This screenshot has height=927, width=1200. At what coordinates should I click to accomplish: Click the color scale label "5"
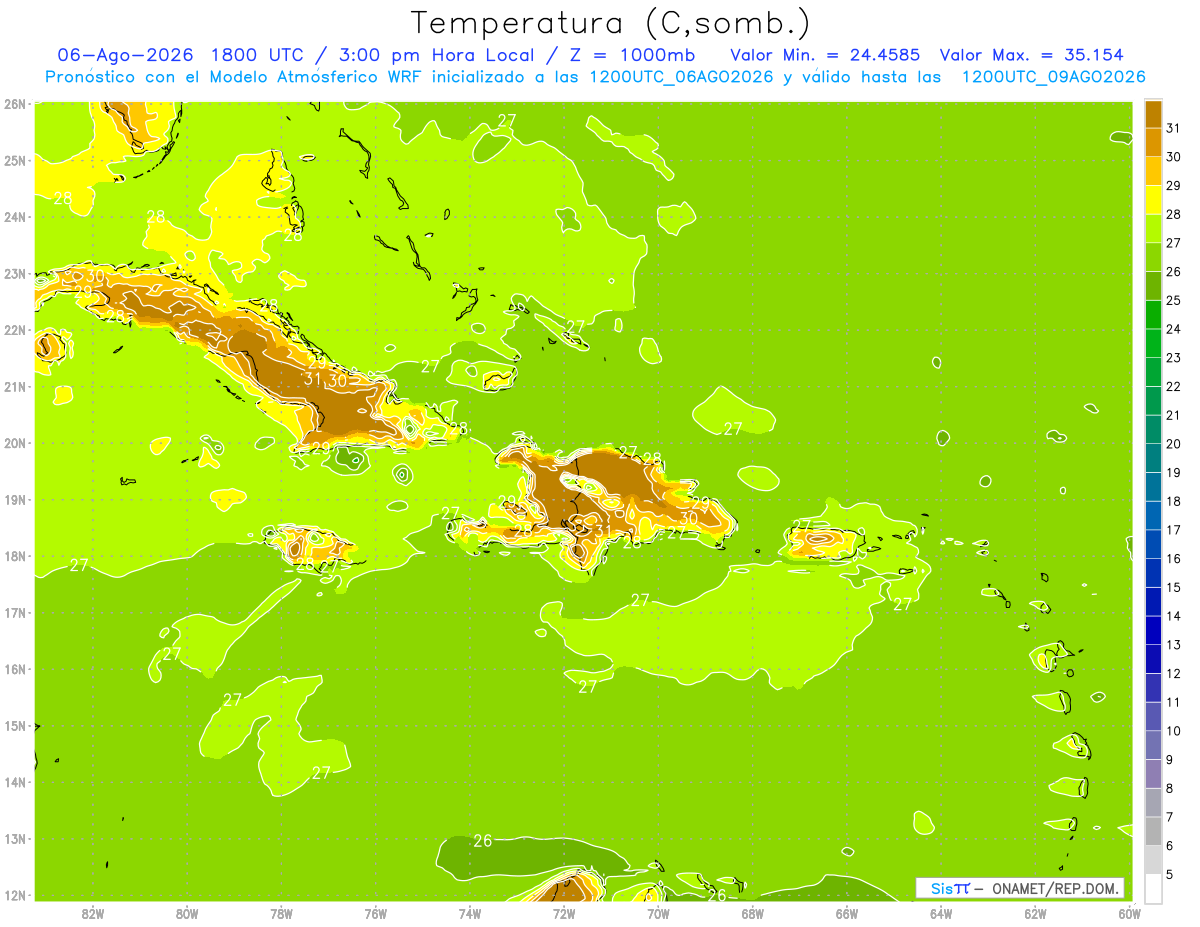[1169, 875]
